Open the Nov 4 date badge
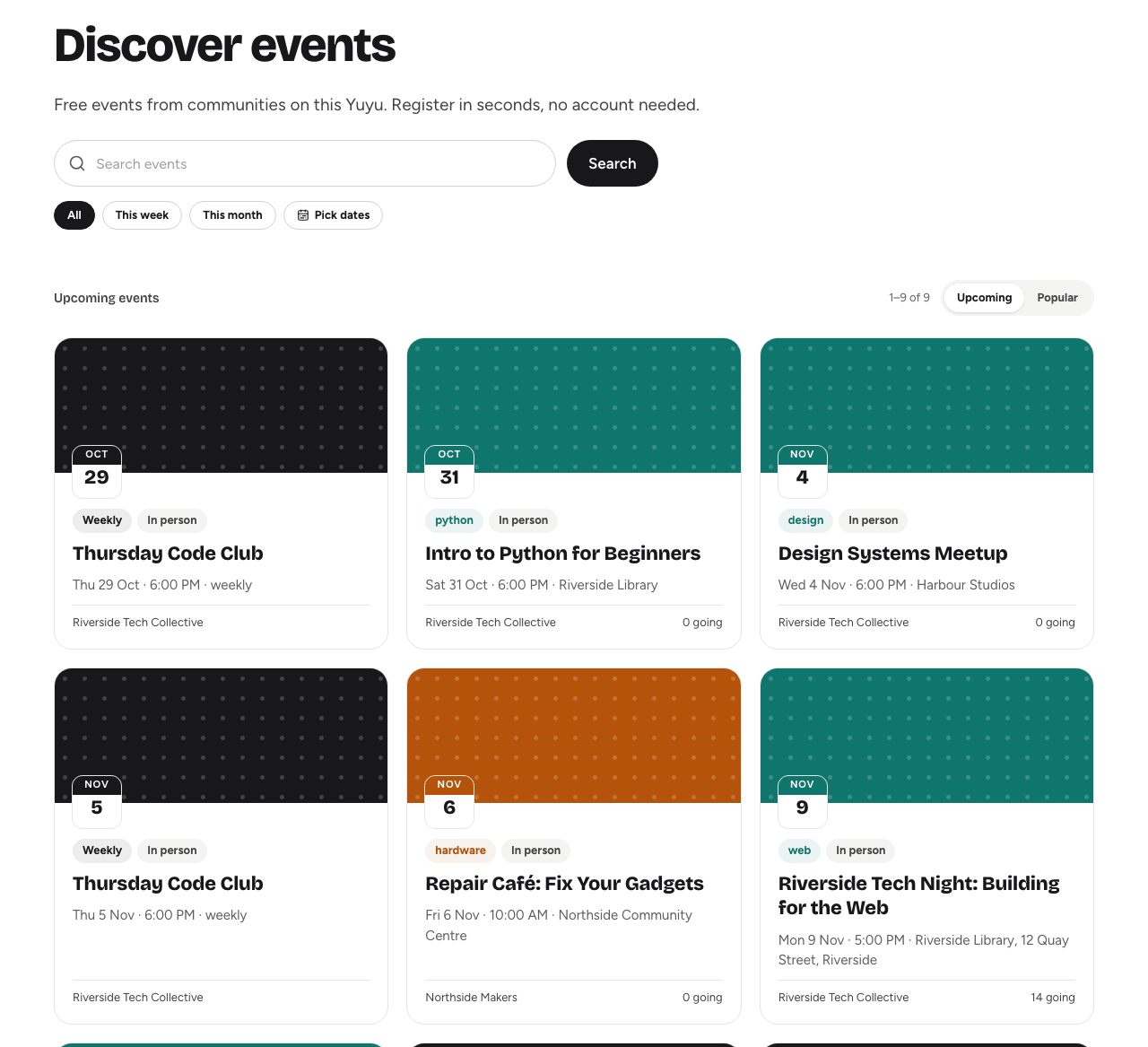This screenshot has width=1148, height=1047. tap(803, 471)
